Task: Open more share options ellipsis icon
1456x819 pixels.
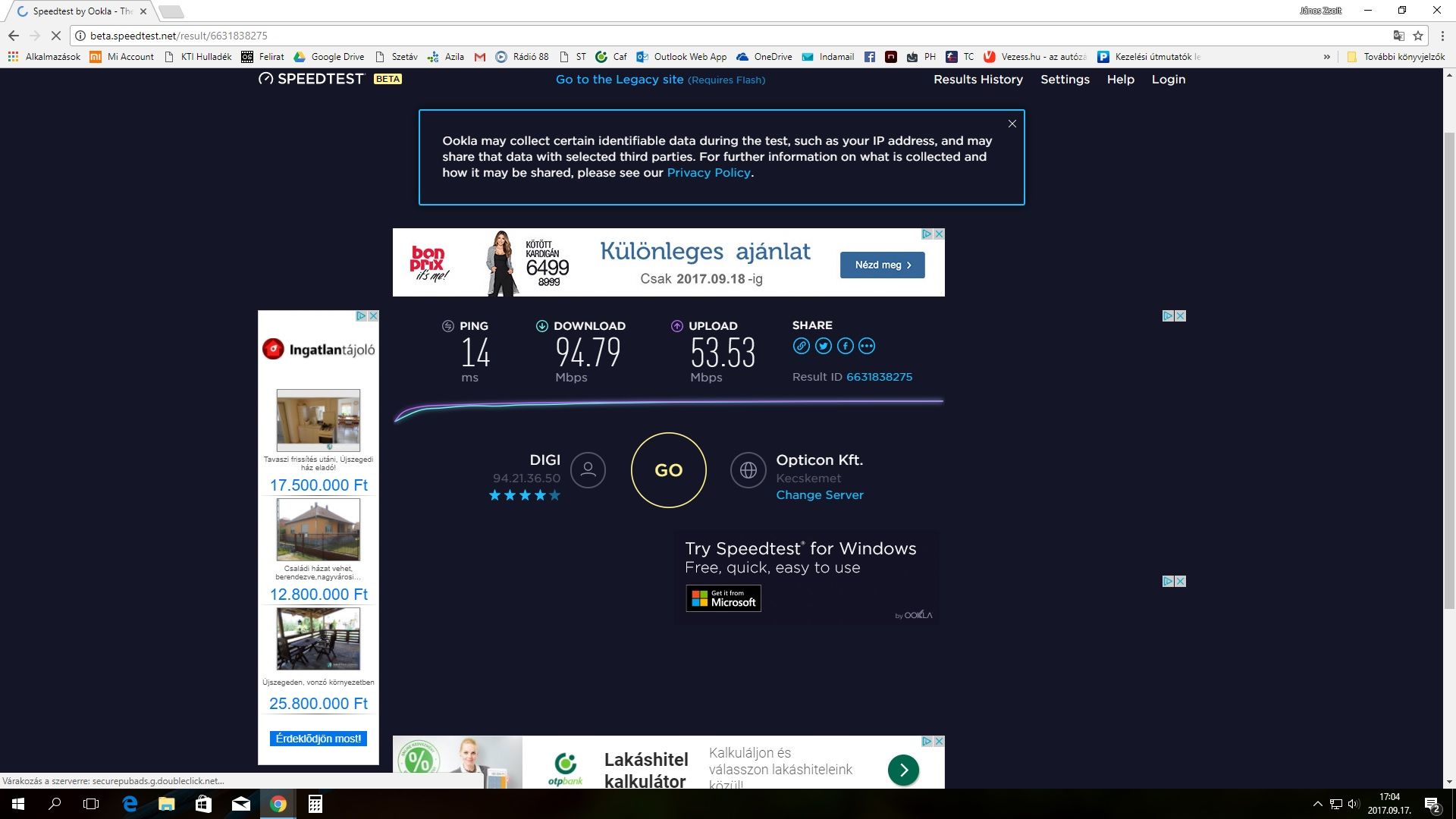Action: (867, 347)
